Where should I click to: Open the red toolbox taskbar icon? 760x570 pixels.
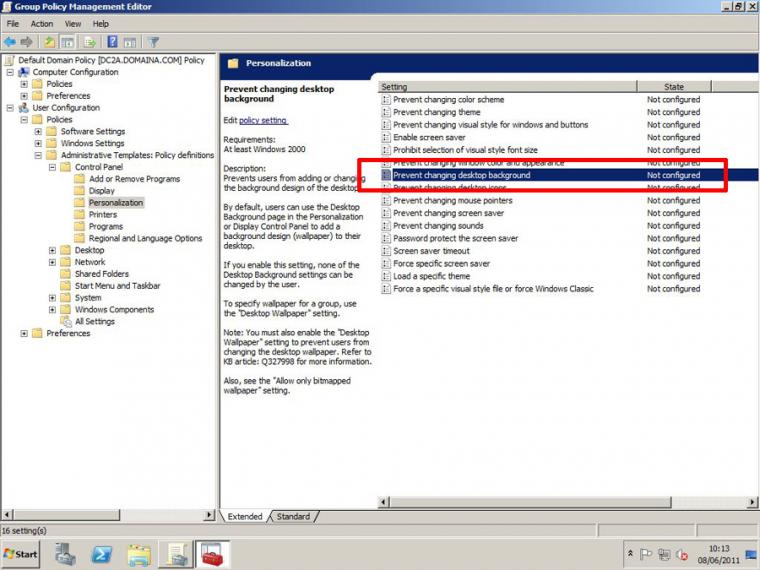tap(212, 554)
